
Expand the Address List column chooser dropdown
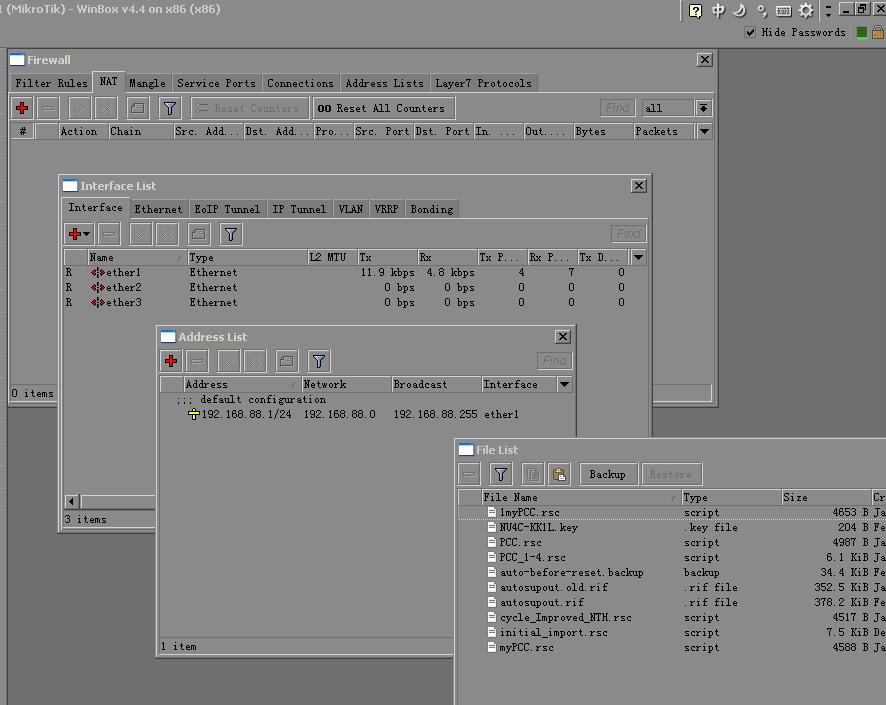564,384
